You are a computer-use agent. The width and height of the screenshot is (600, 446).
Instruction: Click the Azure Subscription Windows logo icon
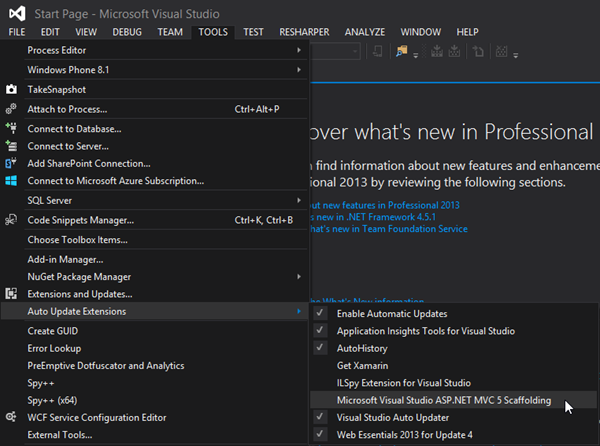[12, 181]
